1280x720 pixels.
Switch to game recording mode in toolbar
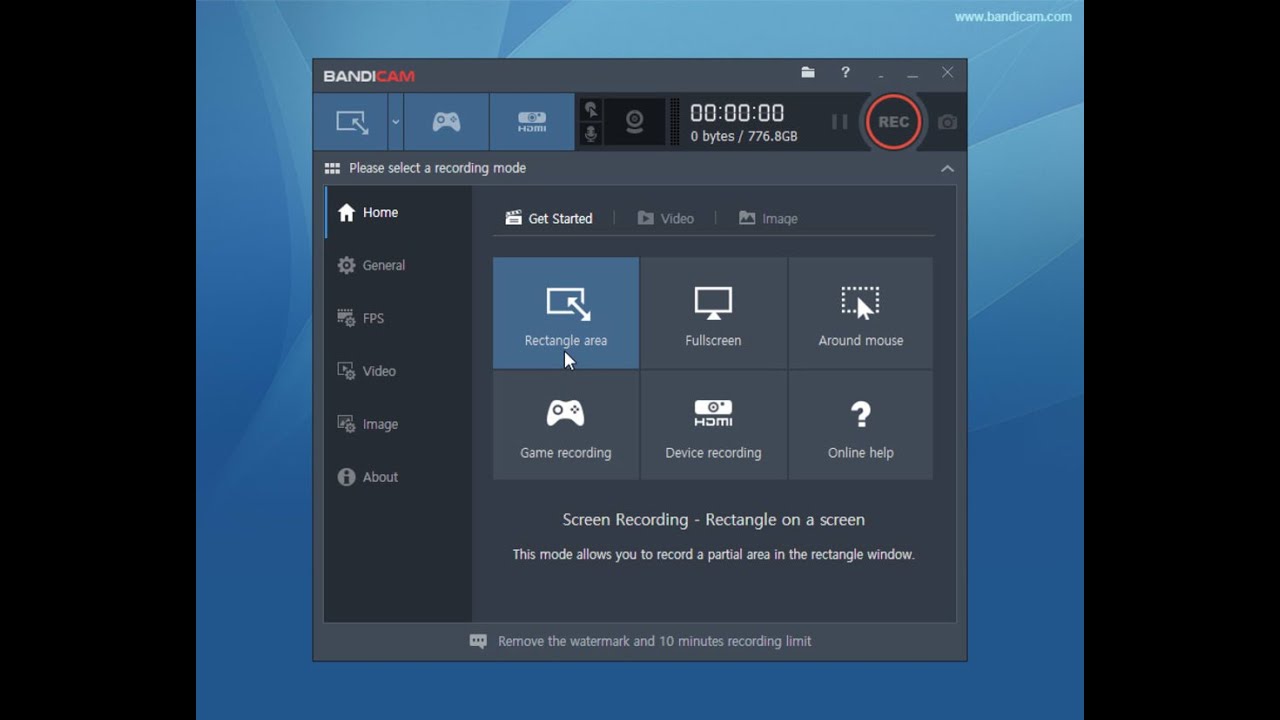click(446, 122)
